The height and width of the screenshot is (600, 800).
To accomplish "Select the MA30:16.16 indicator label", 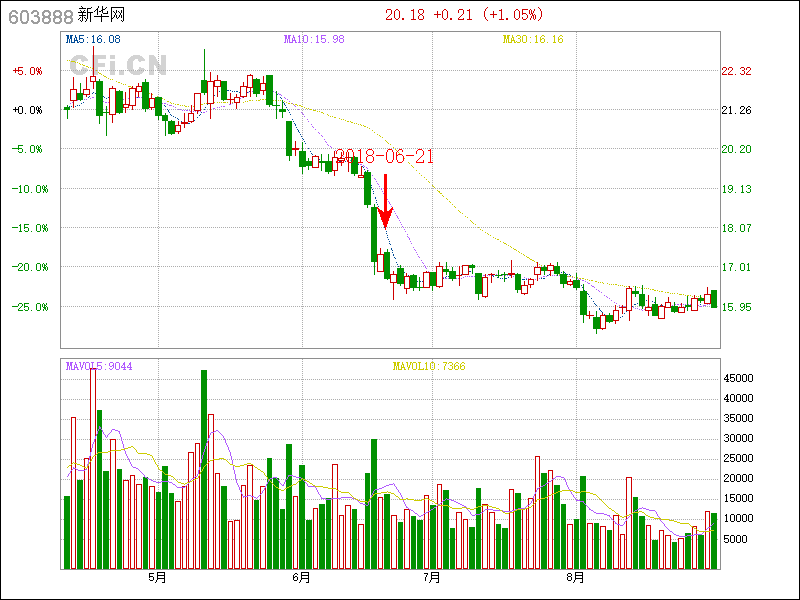I will coord(532,40).
